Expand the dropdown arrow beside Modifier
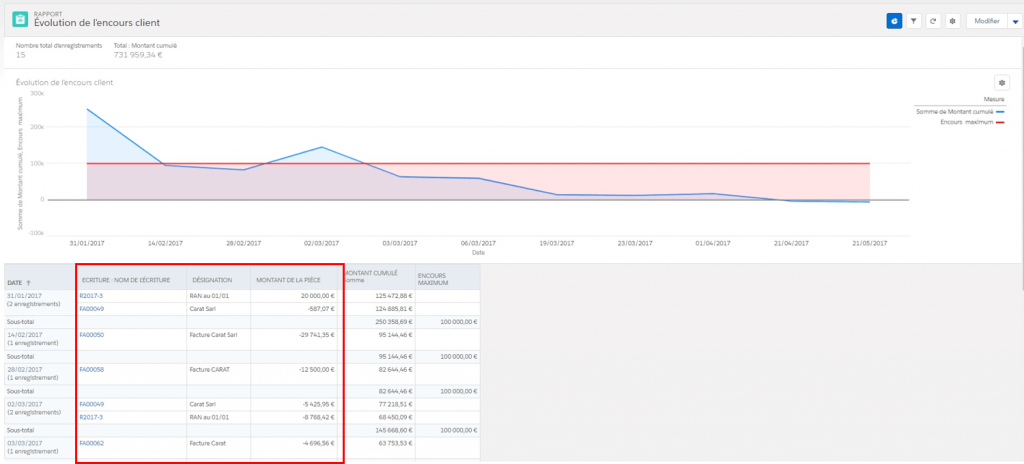Image resolution: width=1024 pixels, height=464 pixels. tap(1015, 20)
